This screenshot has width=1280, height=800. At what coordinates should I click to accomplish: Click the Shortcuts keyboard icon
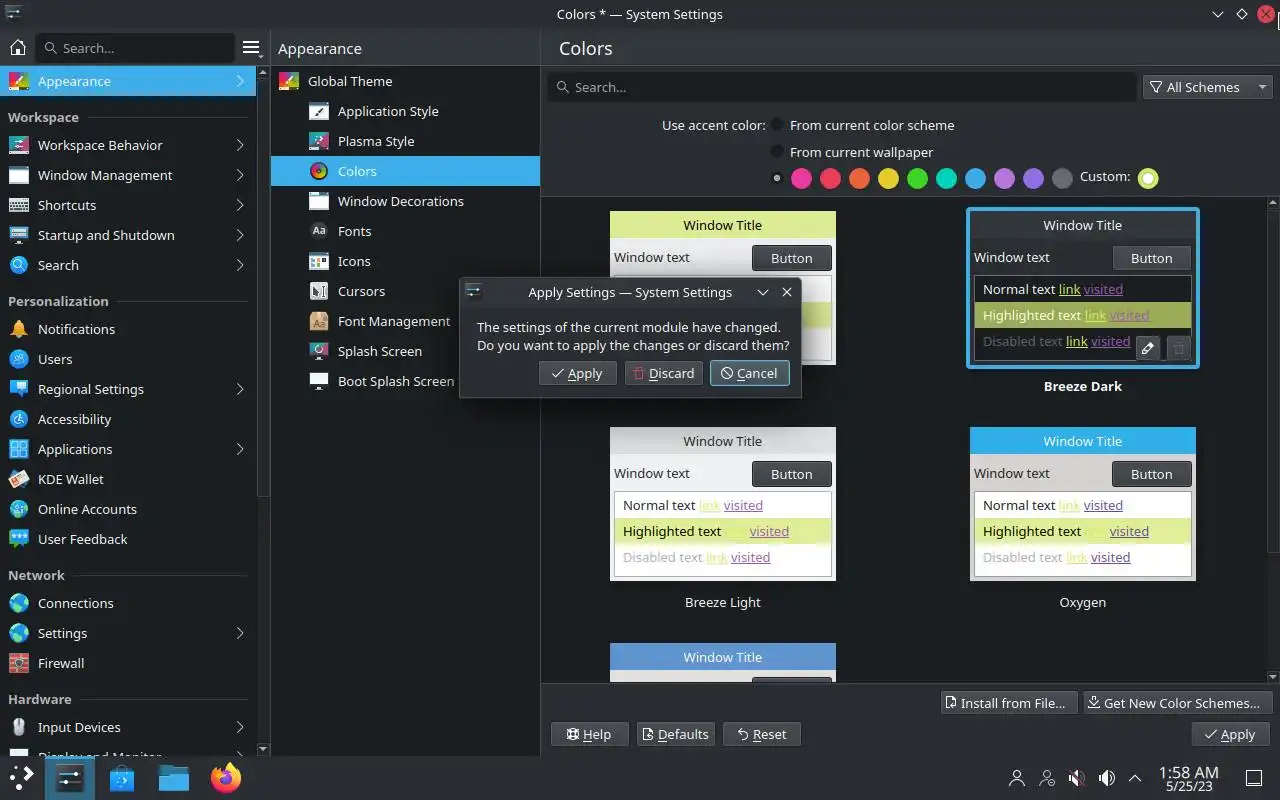click(18, 205)
